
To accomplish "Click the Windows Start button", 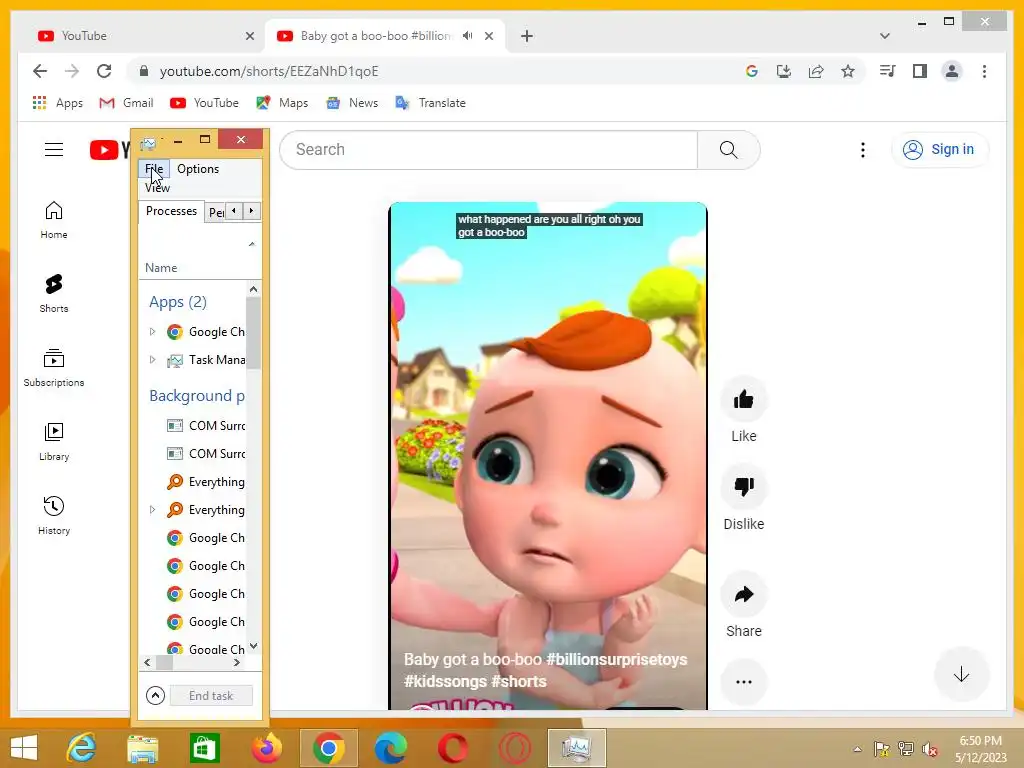I will click(x=24, y=748).
